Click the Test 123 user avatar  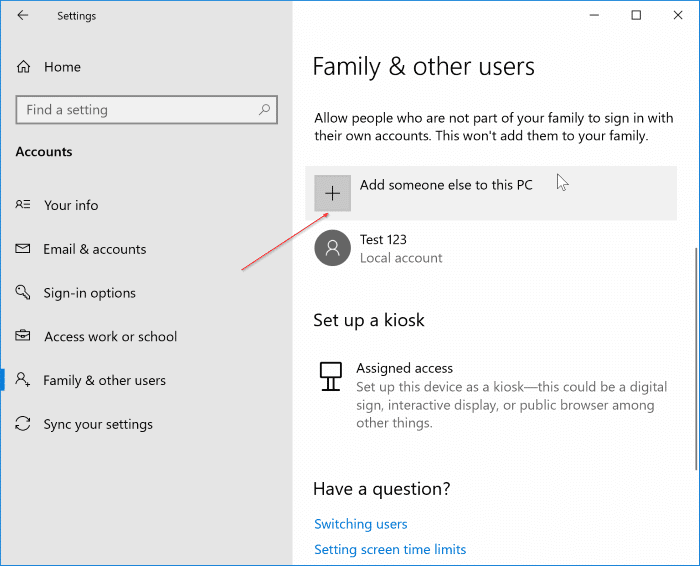pyautogui.click(x=333, y=248)
